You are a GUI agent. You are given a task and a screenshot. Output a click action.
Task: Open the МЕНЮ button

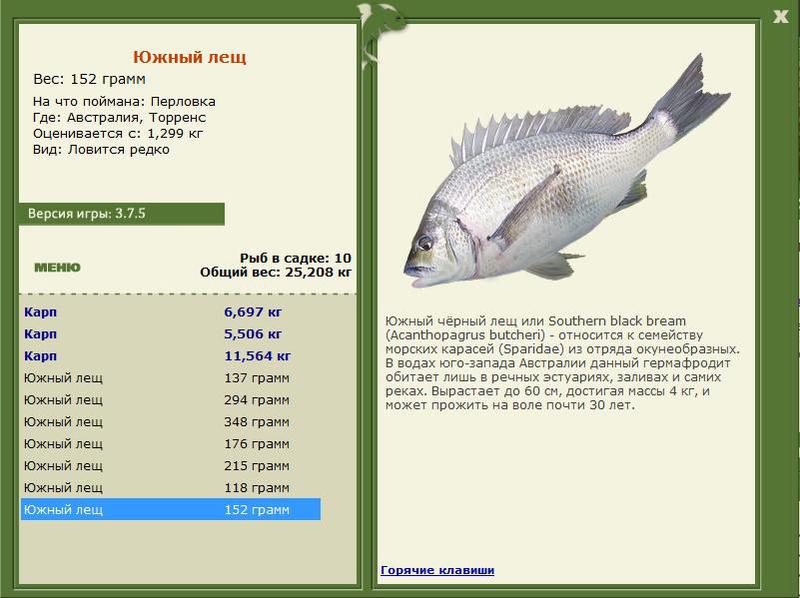pyautogui.click(x=57, y=267)
